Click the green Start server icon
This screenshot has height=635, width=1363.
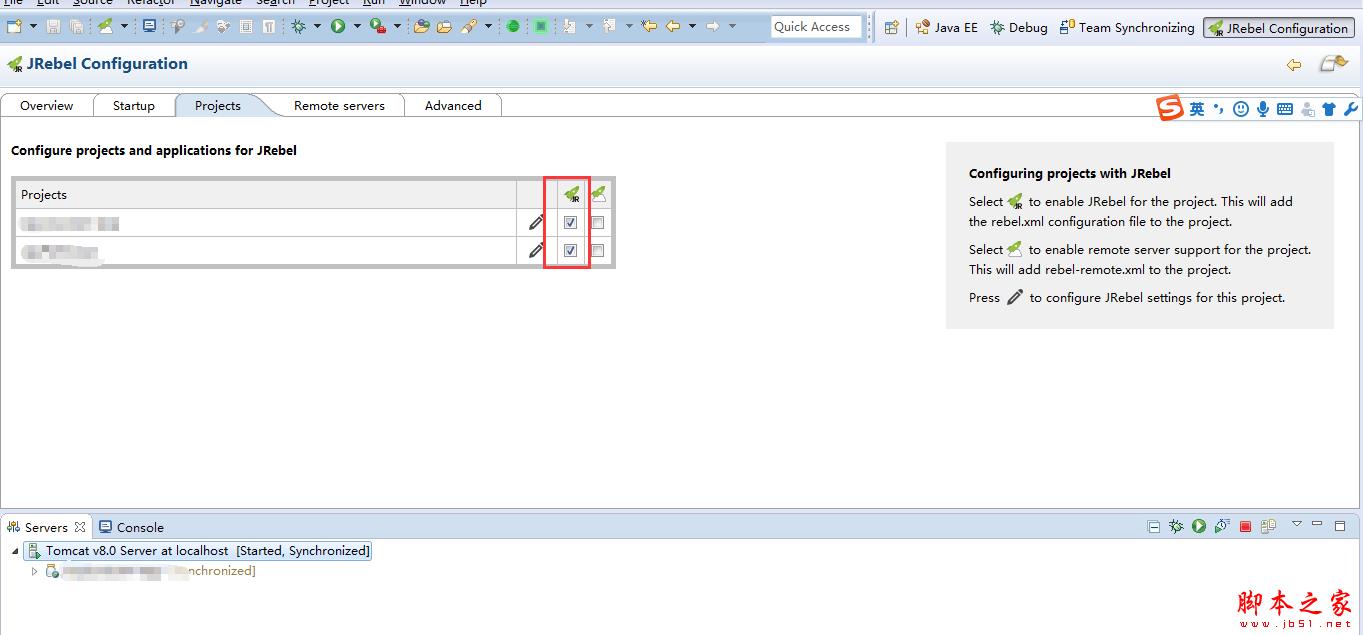click(1199, 526)
